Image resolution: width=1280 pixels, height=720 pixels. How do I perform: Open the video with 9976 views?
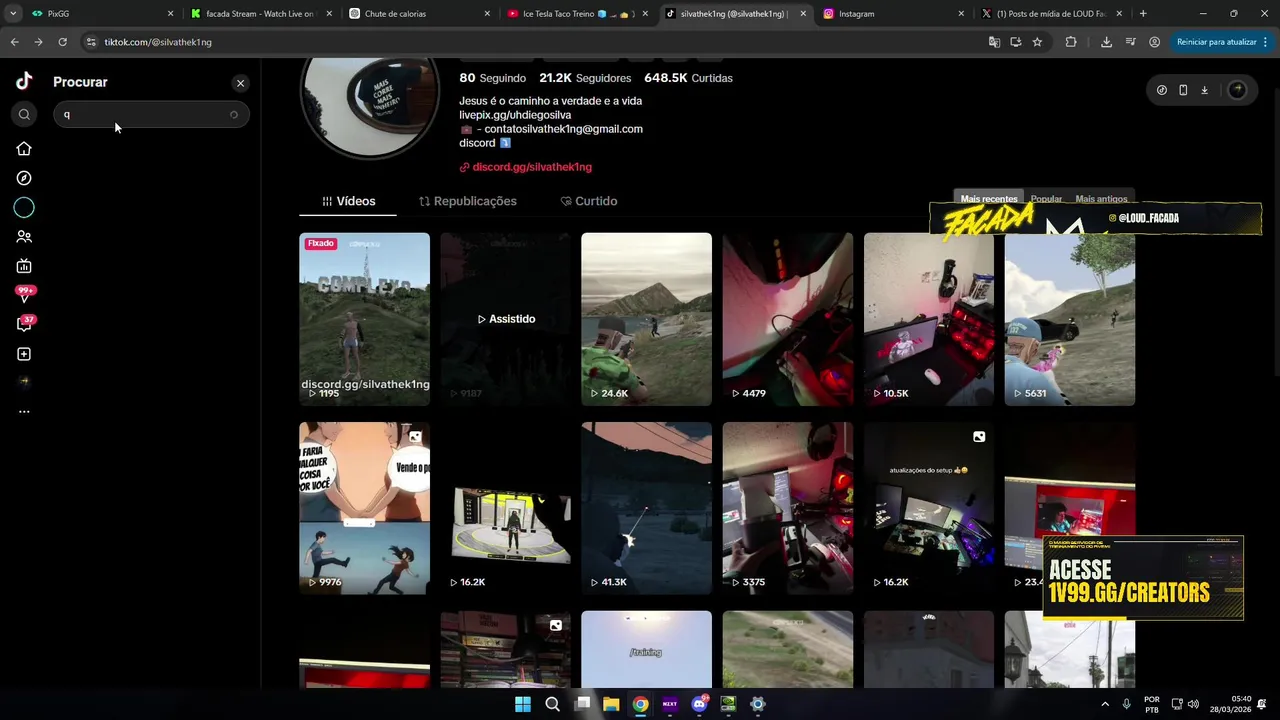point(364,508)
